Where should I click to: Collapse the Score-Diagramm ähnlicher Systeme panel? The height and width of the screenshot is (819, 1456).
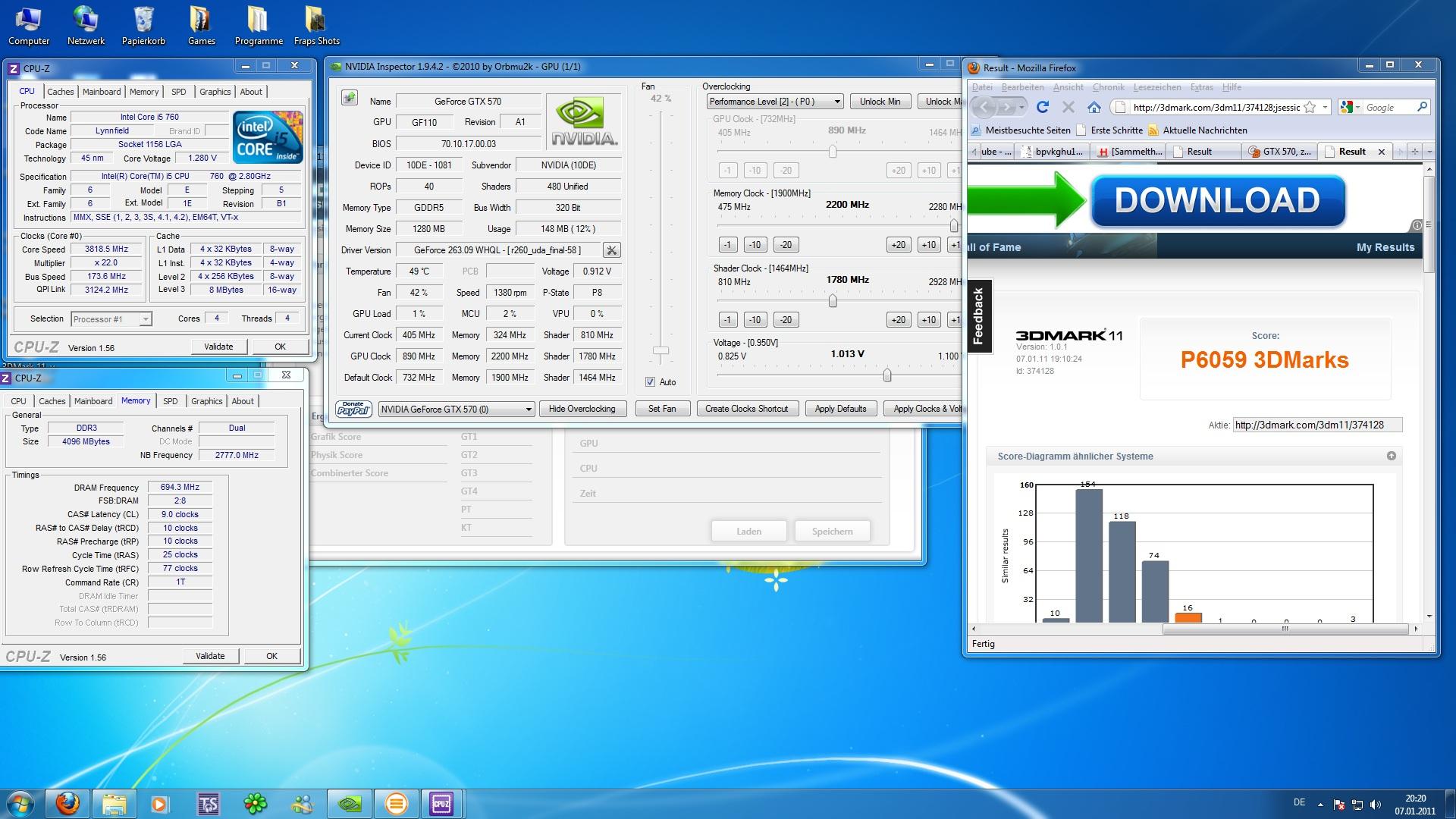tap(1392, 456)
